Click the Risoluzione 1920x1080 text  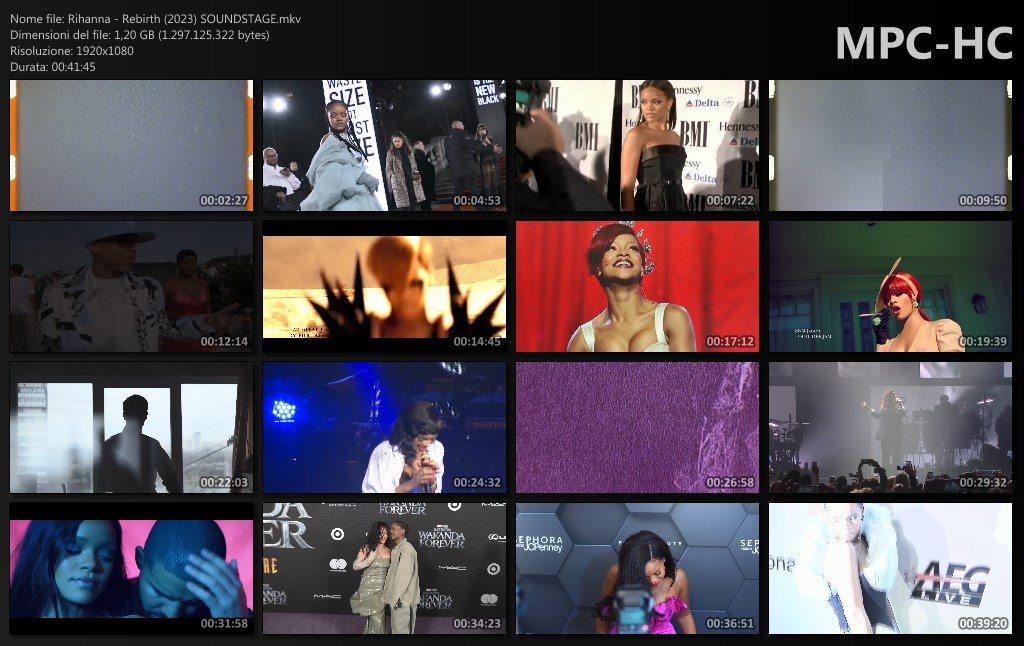click(x=72, y=51)
